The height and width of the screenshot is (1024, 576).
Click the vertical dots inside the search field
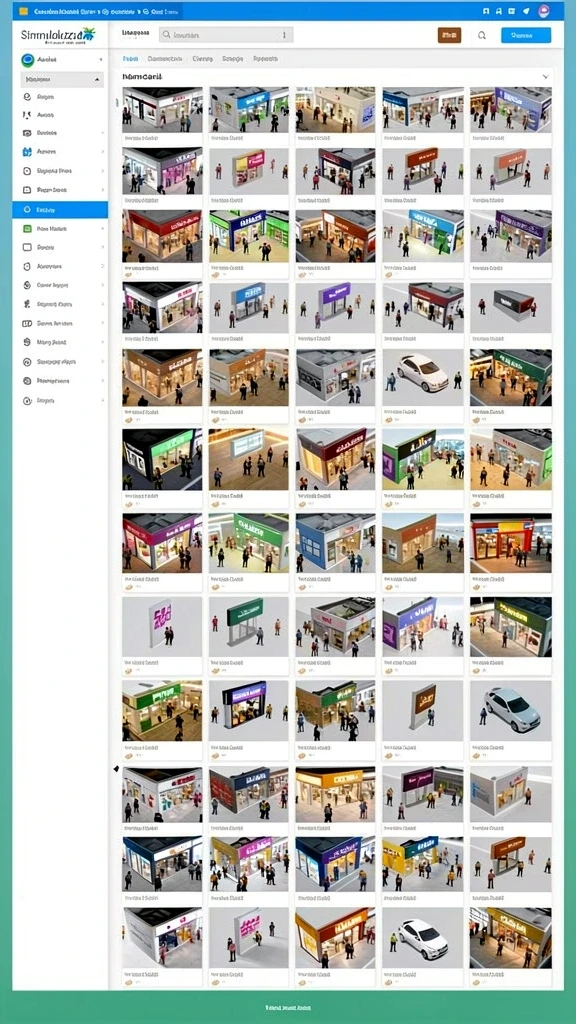pyautogui.click(x=284, y=35)
